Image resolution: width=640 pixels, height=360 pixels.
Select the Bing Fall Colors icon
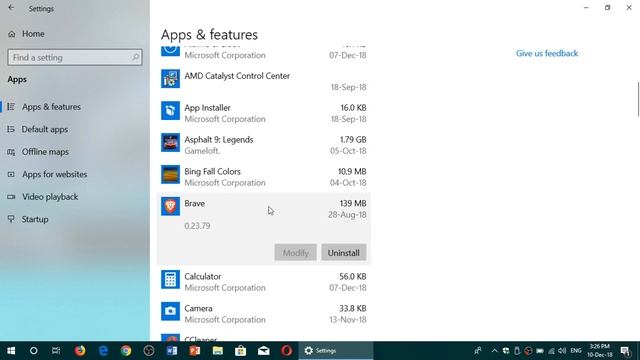(170, 174)
